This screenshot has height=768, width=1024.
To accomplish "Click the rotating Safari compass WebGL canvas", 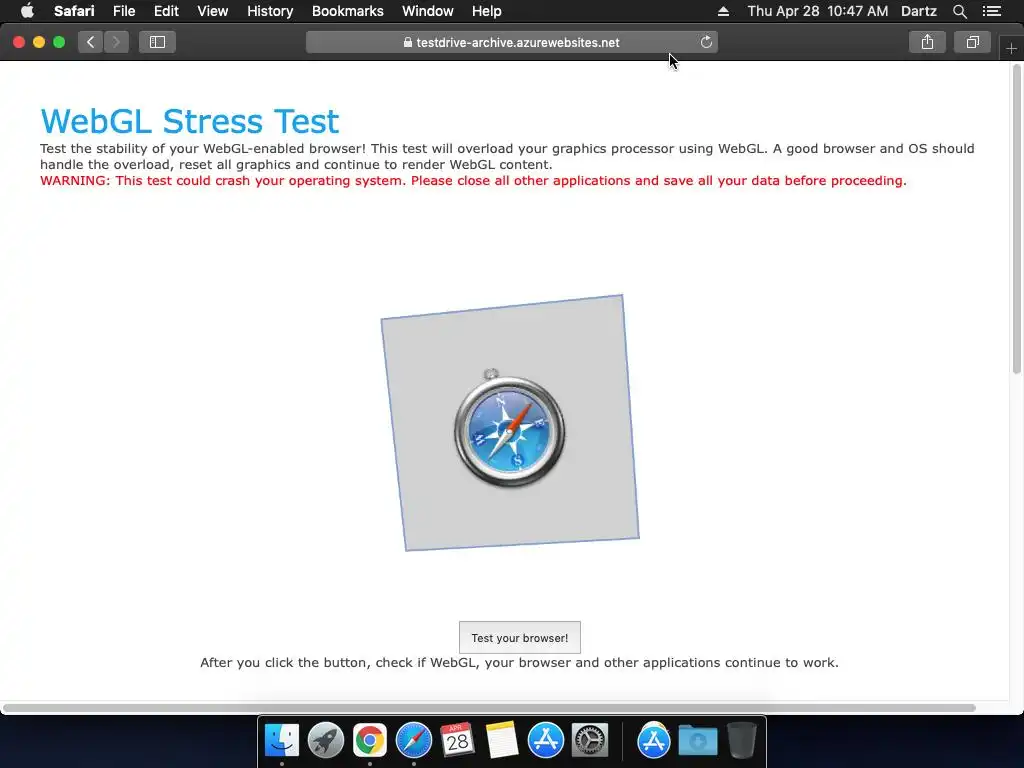I will (x=510, y=423).
